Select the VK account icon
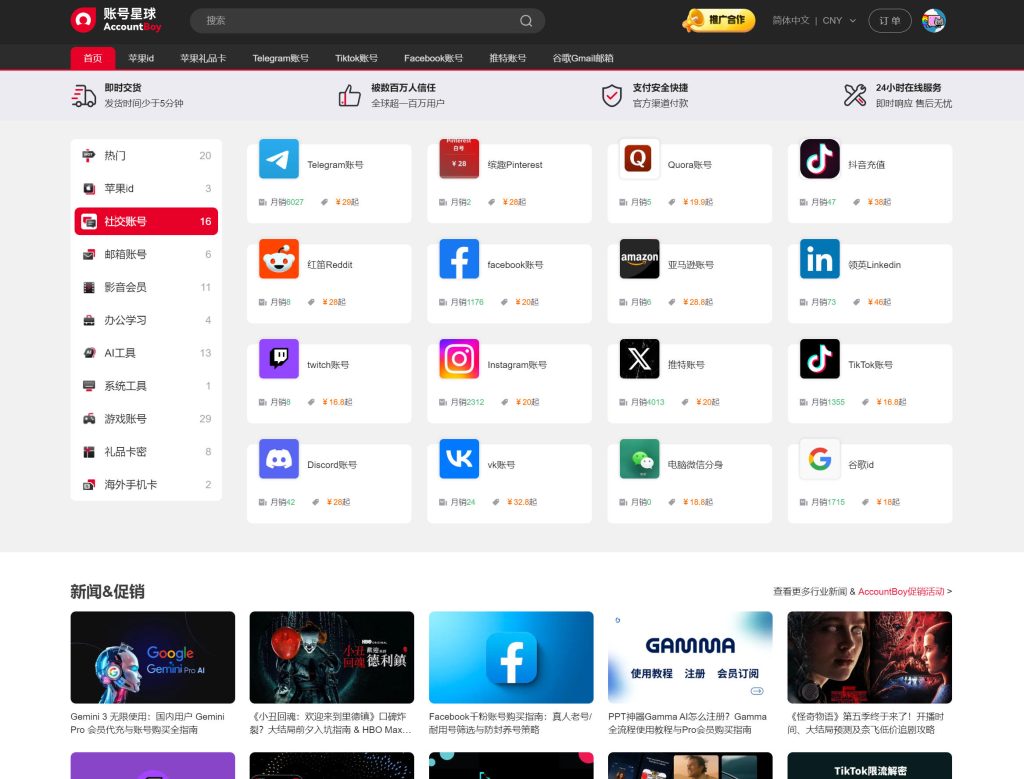The width and height of the screenshot is (1024, 779). 459,459
